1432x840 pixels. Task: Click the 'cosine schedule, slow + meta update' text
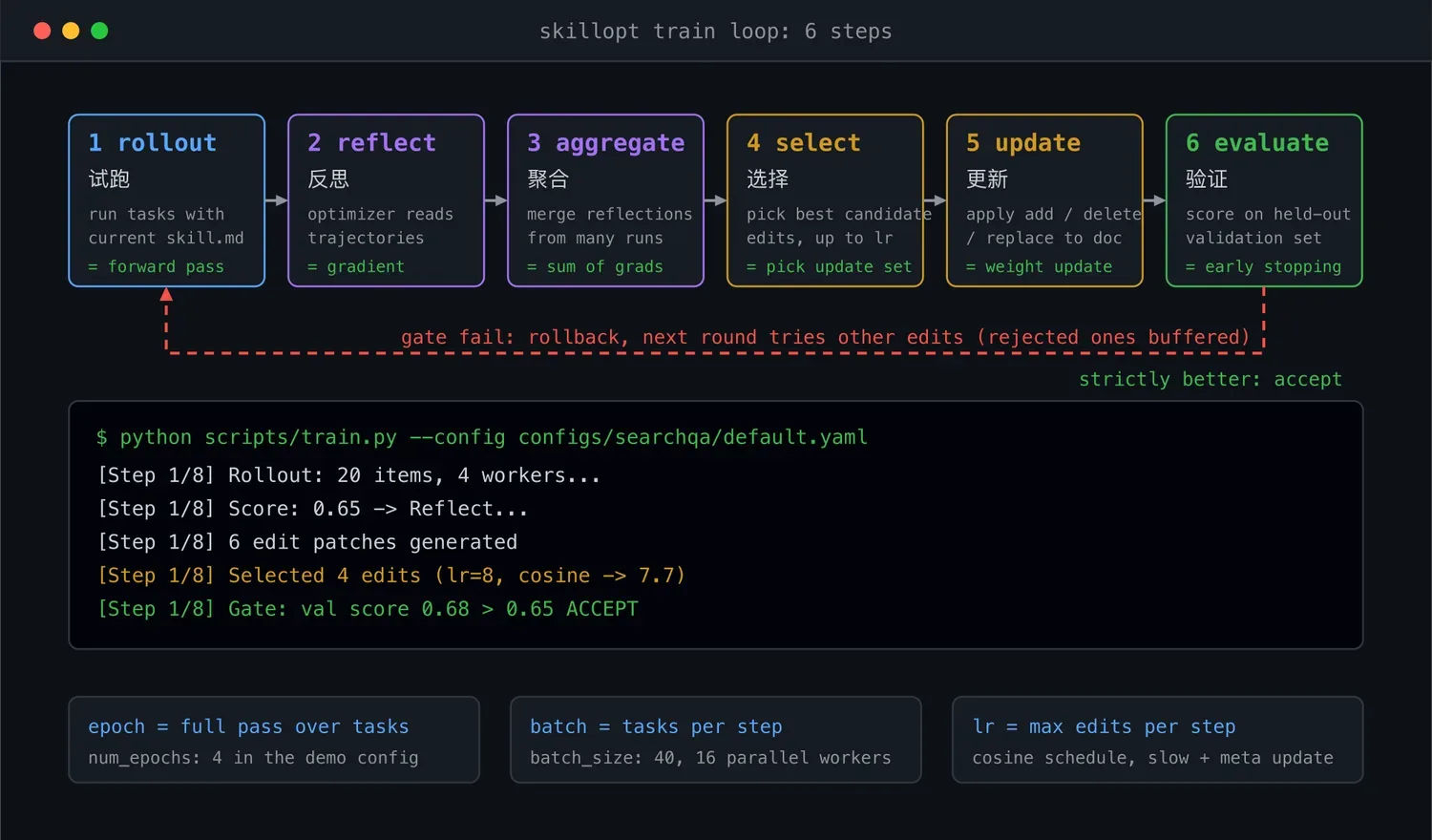[x=1152, y=758]
